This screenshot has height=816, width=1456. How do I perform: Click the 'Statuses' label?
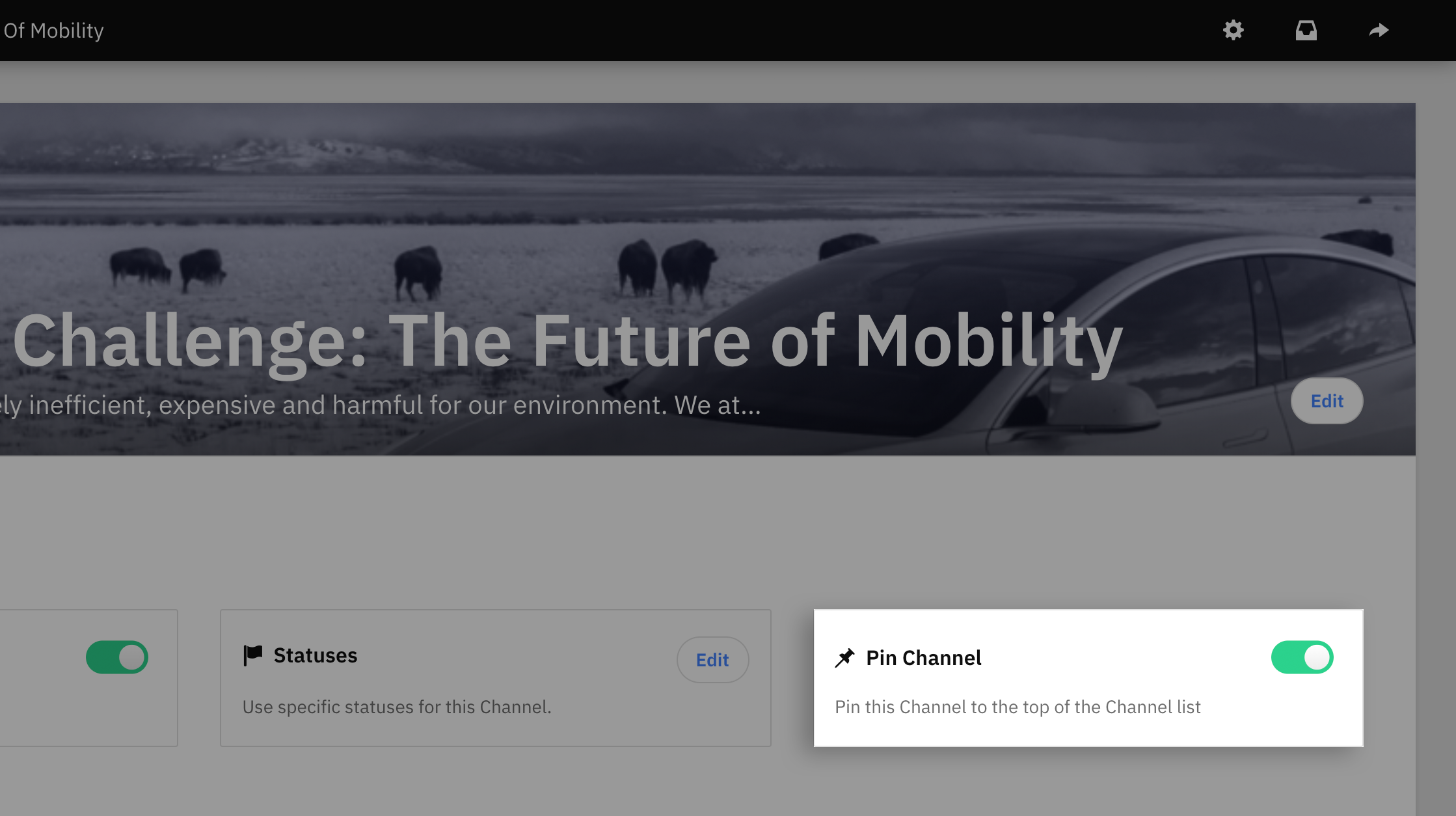click(x=316, y=655)
